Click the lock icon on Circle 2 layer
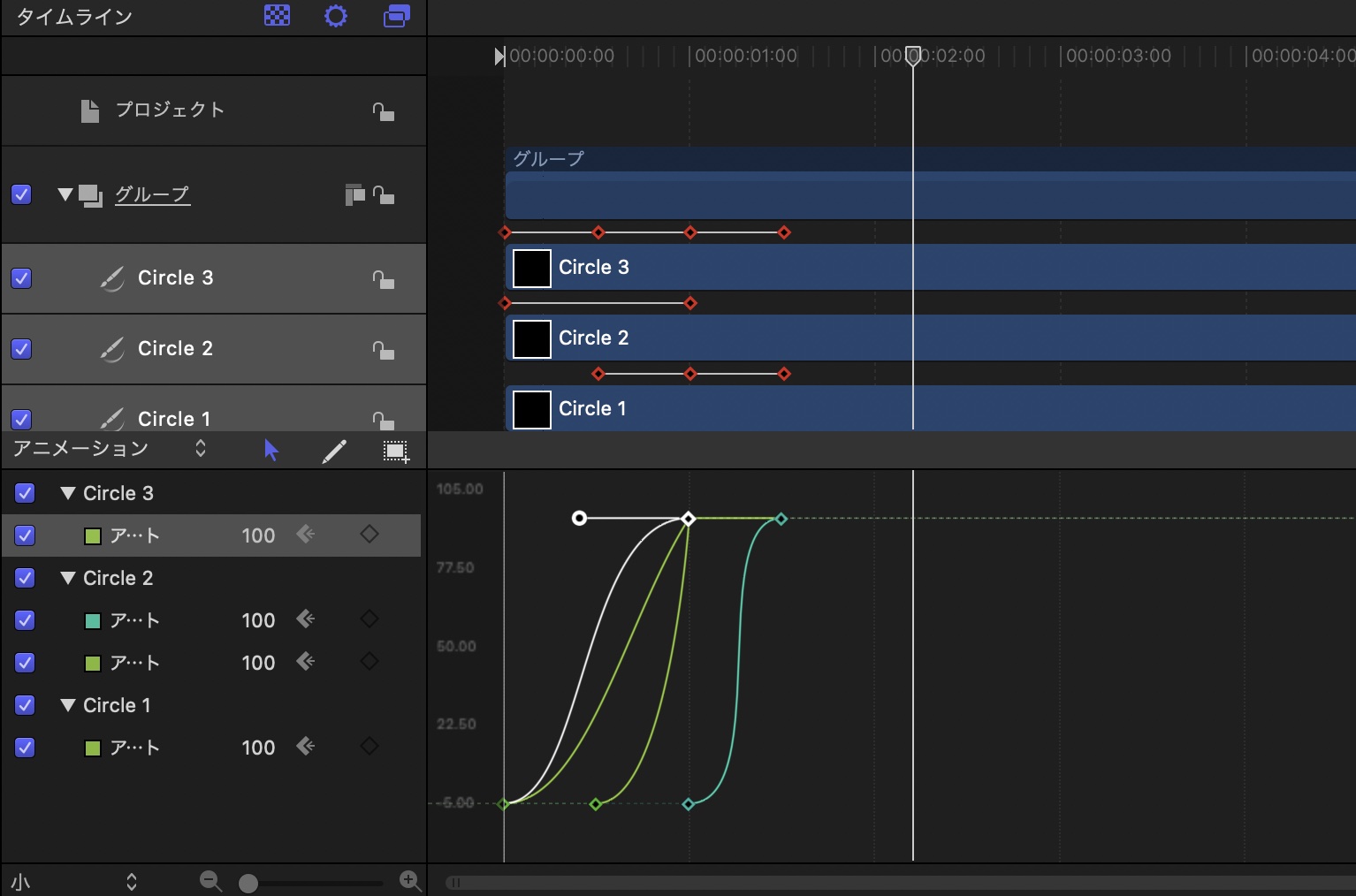Viewport: 1356px width, 896px height. [x=383, y=350]
